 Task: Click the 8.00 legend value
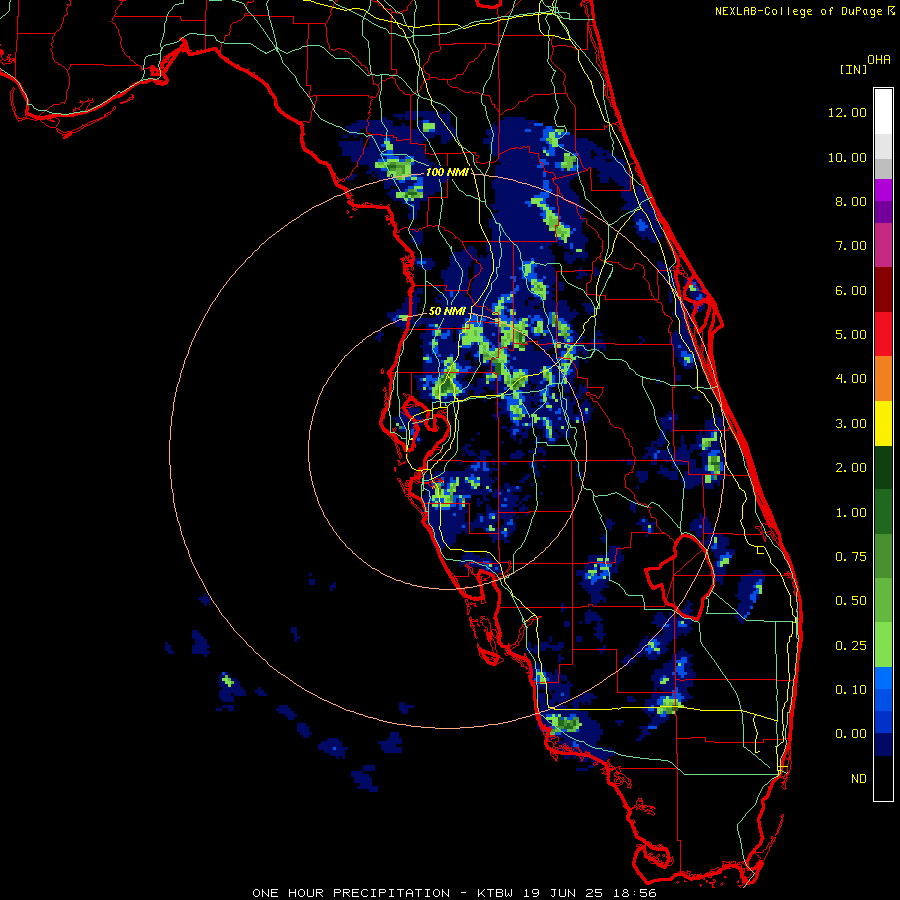point(851,201)
